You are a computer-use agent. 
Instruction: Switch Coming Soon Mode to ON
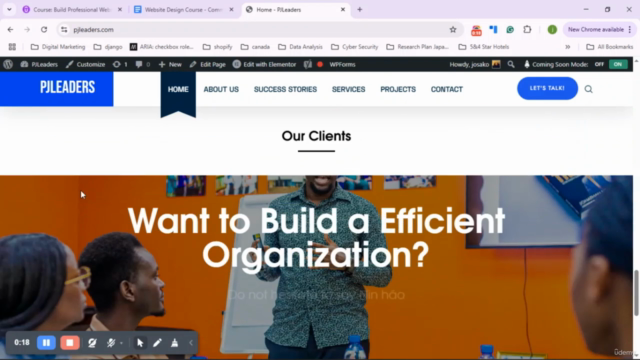pyautogui.click(x=618, y=64)
